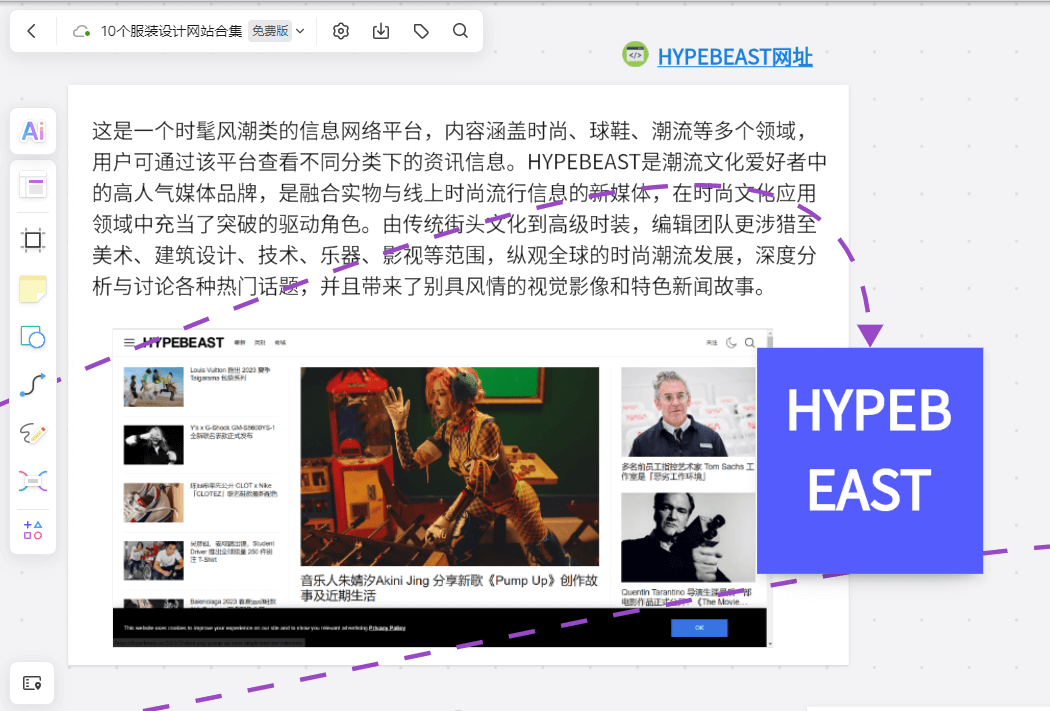
Task: Click the Louis Vuitton news thumbnail
Action: coord(153,386)
